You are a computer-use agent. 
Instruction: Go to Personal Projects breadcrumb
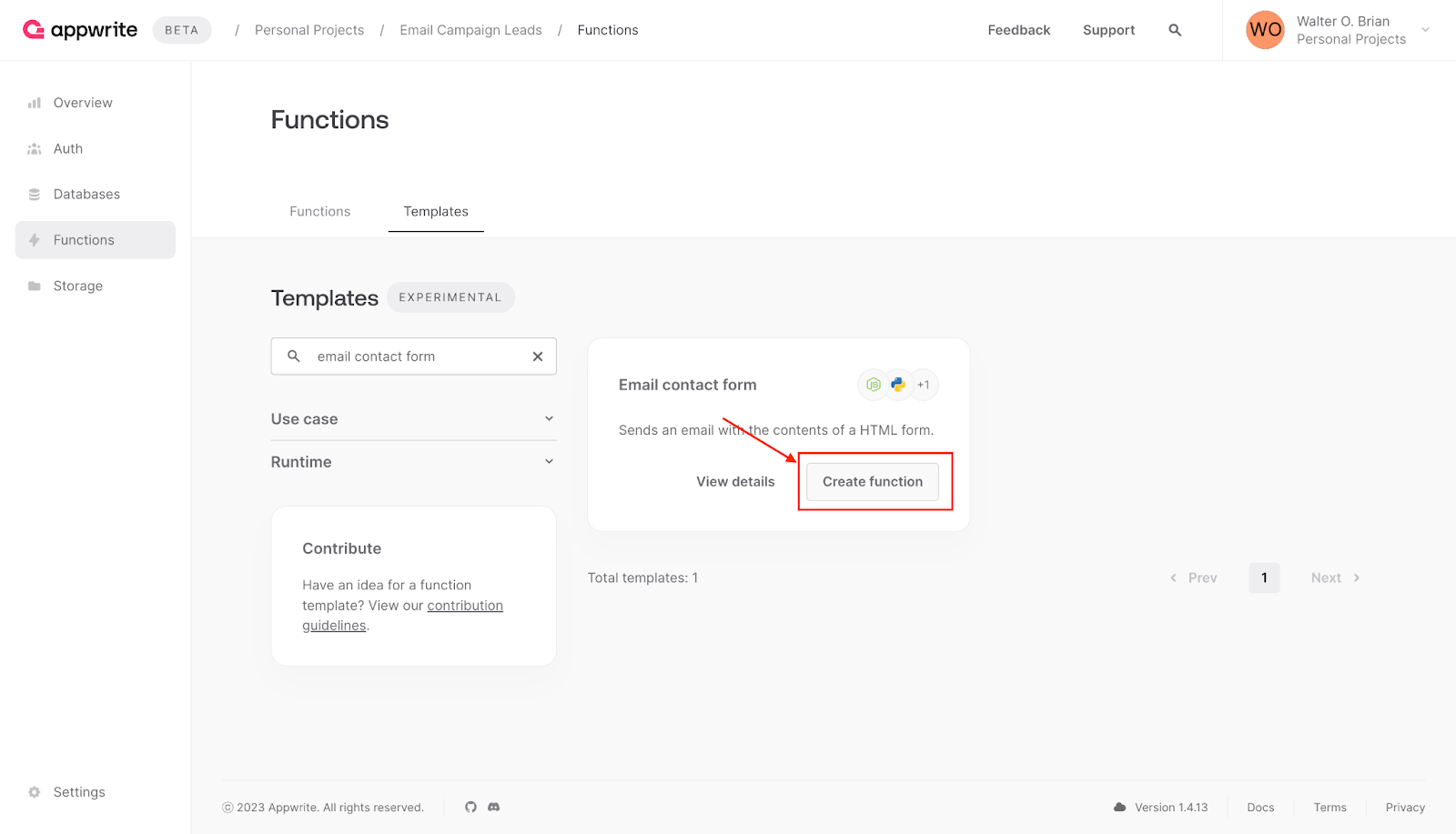tap(309, 30)
